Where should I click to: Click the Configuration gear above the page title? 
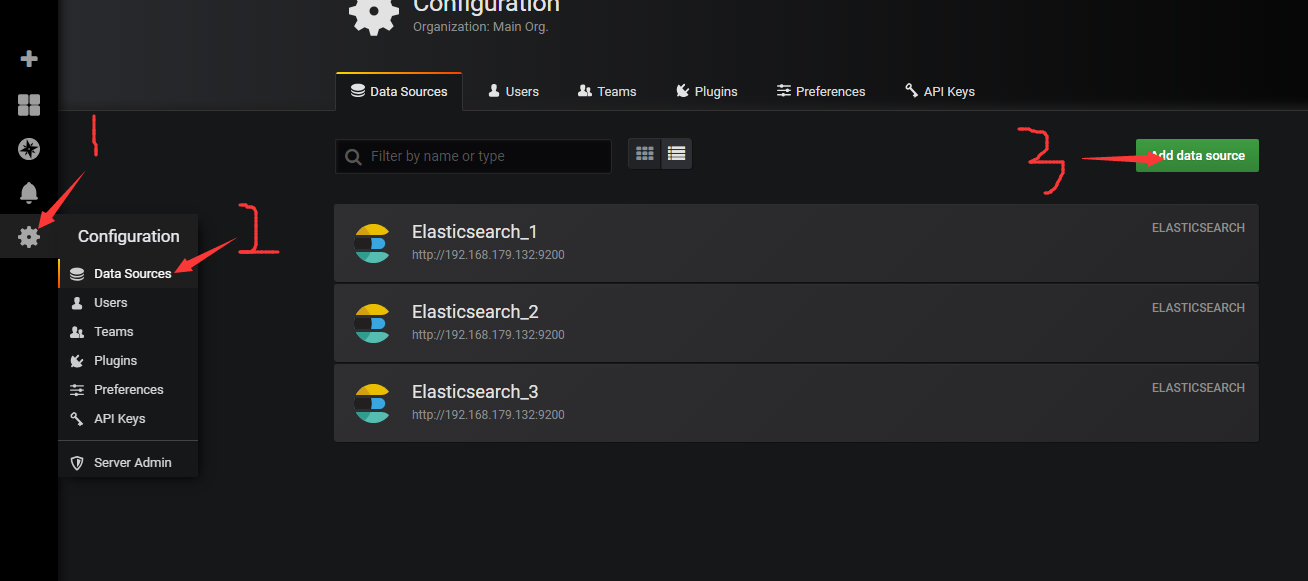click(x=373, y=15)
